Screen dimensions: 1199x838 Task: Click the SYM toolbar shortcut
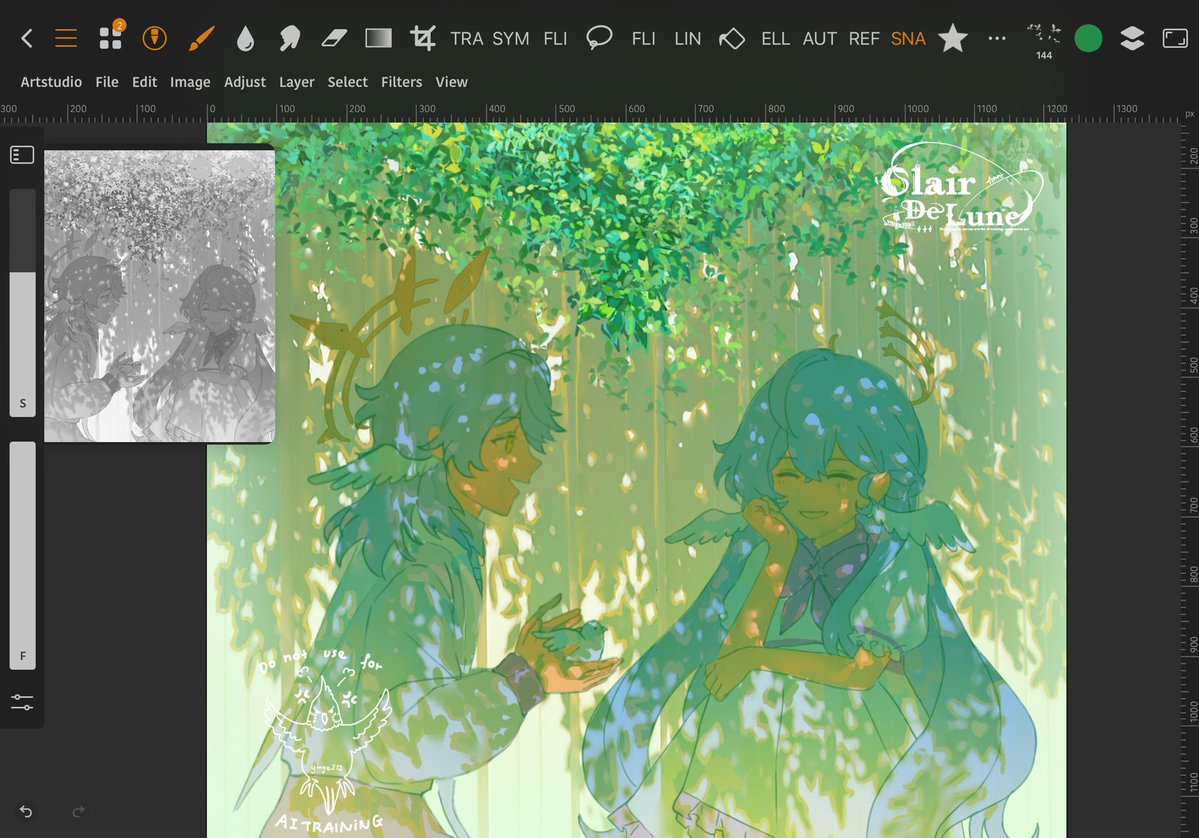pos(511,38)
